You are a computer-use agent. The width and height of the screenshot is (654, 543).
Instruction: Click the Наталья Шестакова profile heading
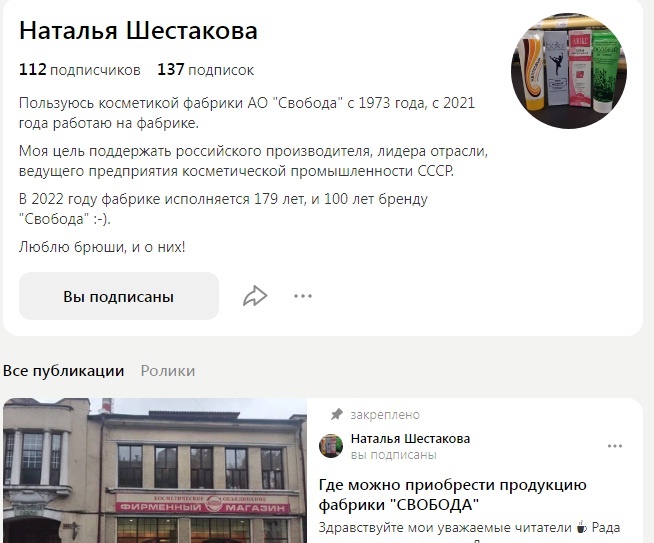(x=138, y=31)
